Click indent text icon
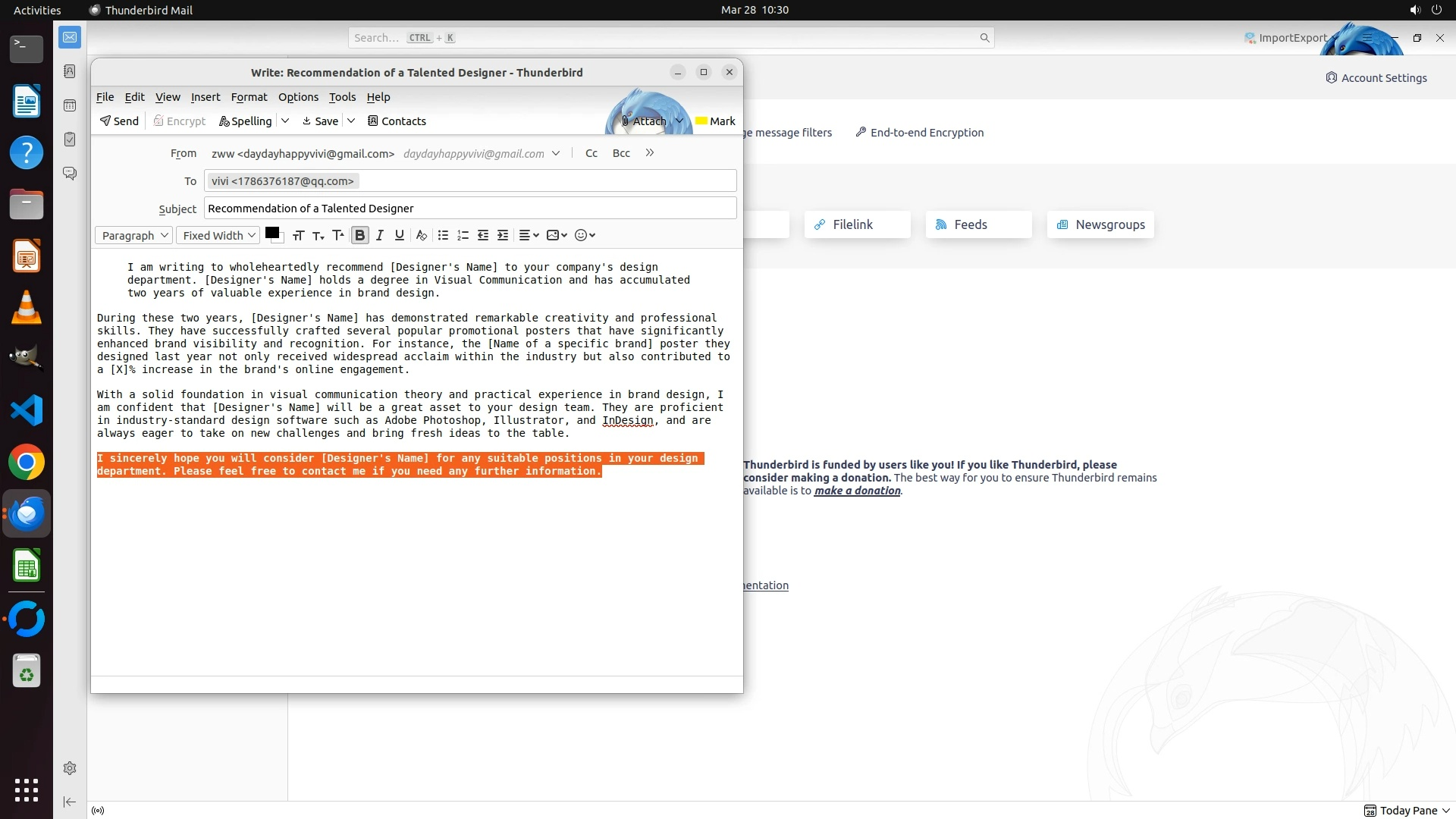Screen dimensions: 1456x819 [x=502, y=235]
